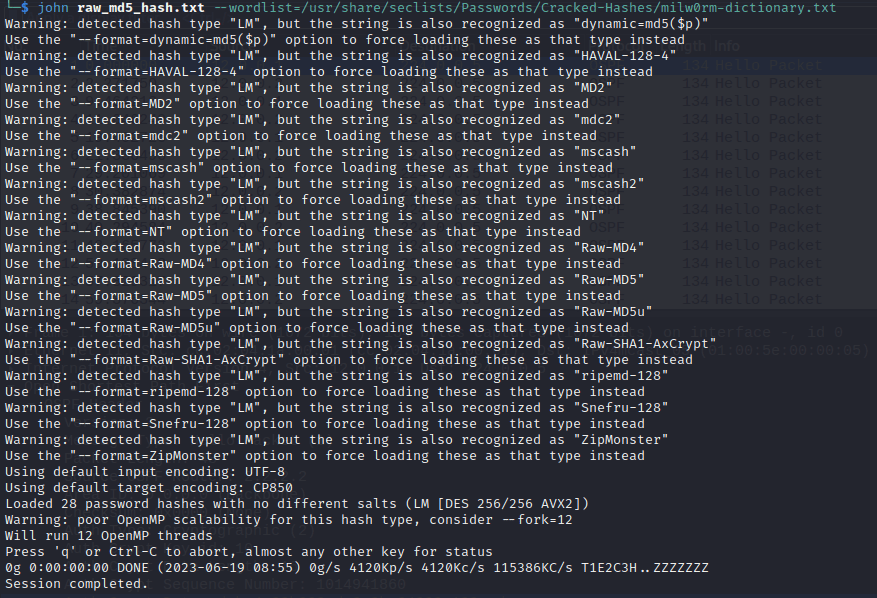Click the john command at the prompt

53,8
